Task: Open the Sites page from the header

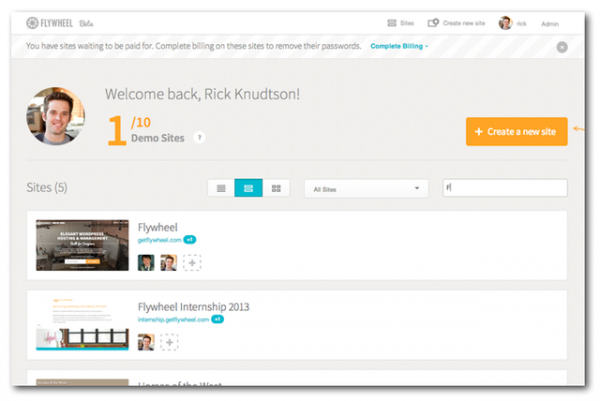Action: (400, 23)
